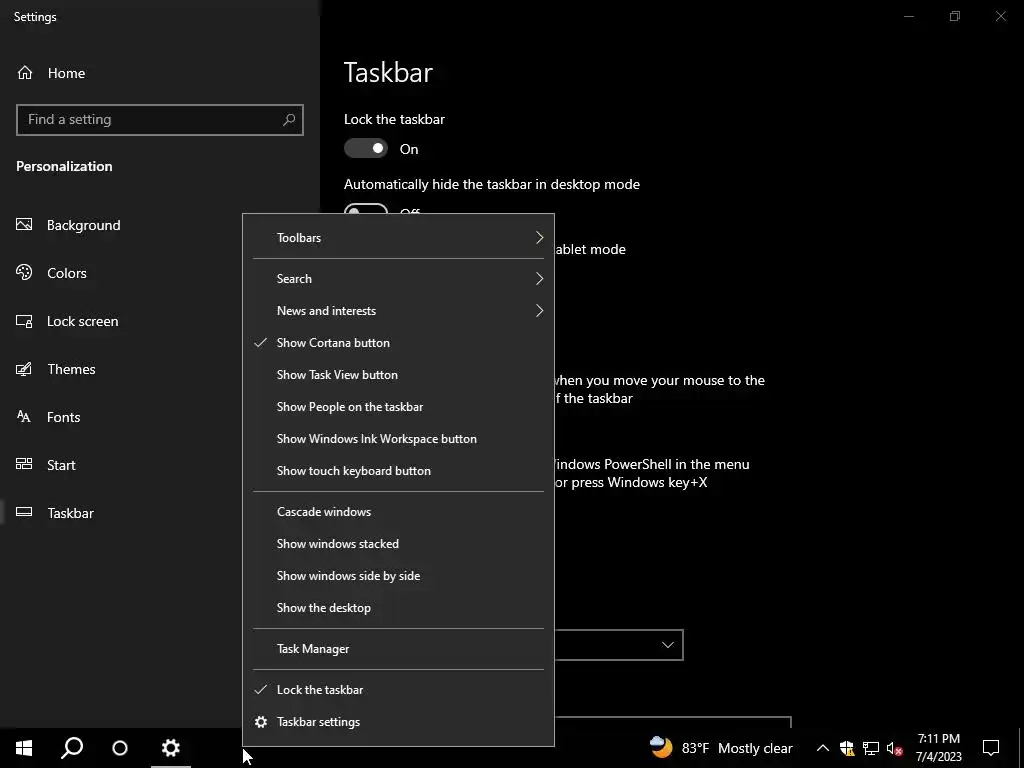Click the muted volume speaker icon
The image size is (1024, 768).
(x=895, y=748)
